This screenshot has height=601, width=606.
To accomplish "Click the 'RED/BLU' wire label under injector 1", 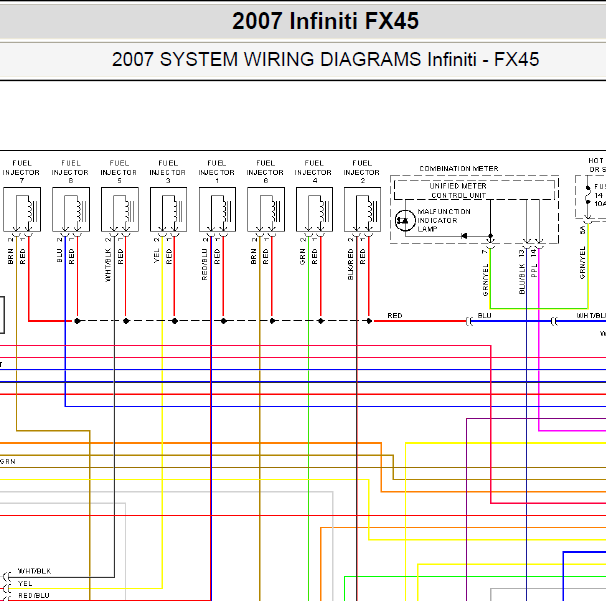I will click(x=205, y=264).
